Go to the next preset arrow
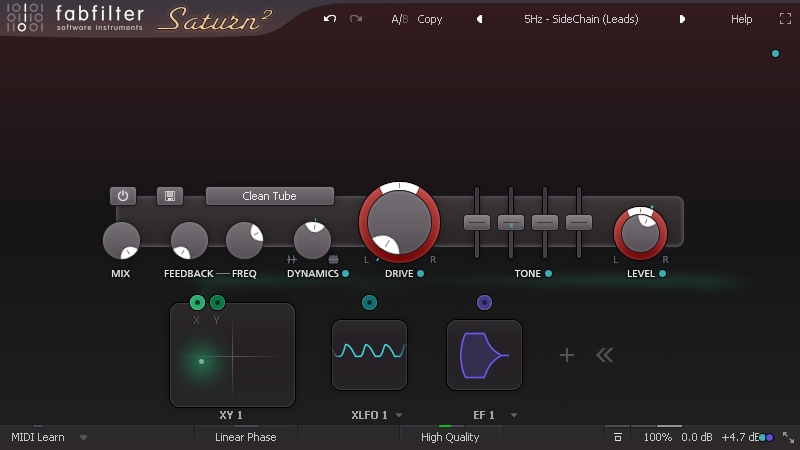This screenshot has width=800, height=450. pos(682,19)
